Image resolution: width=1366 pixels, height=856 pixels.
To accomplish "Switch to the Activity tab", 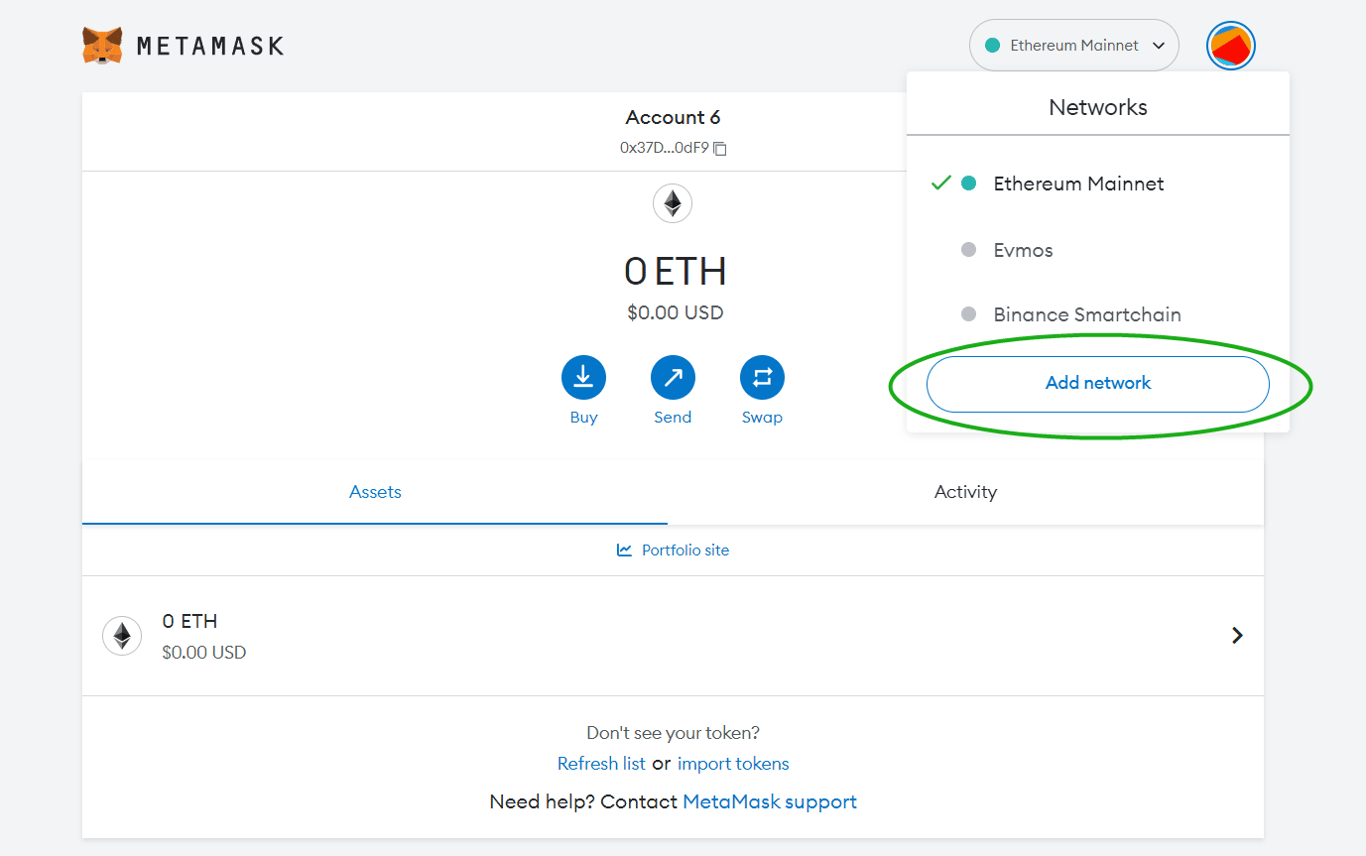I will click(x=966, y=492).
